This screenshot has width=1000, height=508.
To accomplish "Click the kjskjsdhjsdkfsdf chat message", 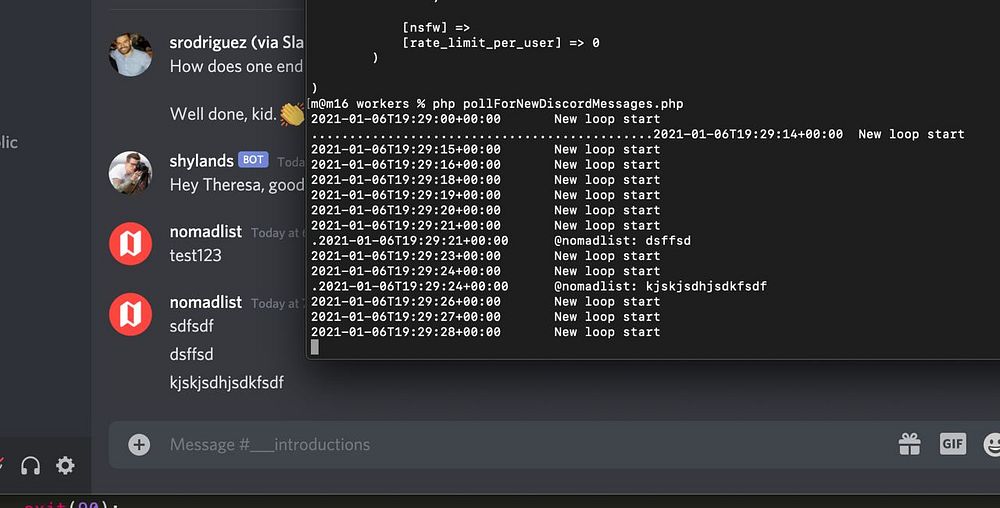I will click(x=227, y=383).
